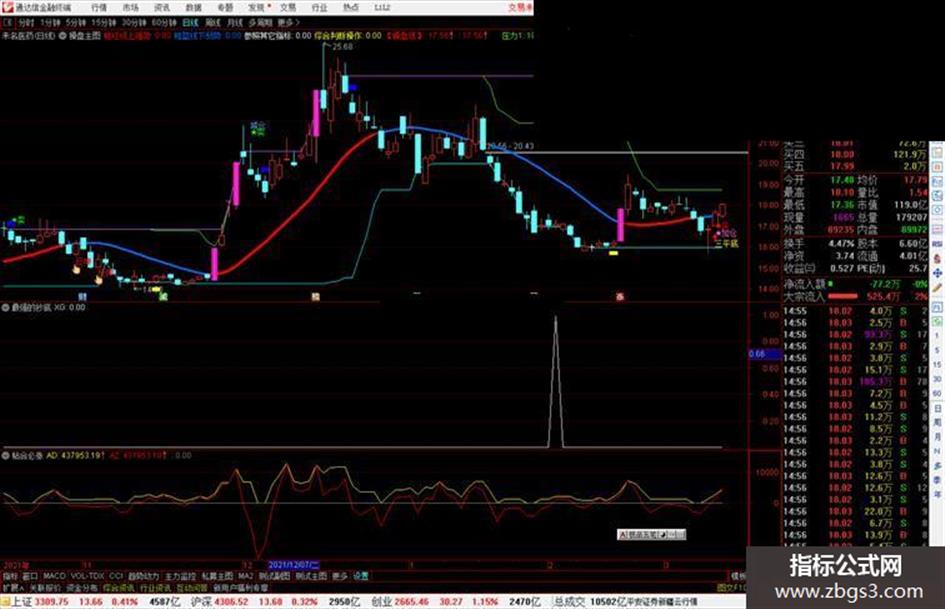This screenshot has width=945, height=609.
Task: Click the 上证 index in status bar
Action: point(22,602)
